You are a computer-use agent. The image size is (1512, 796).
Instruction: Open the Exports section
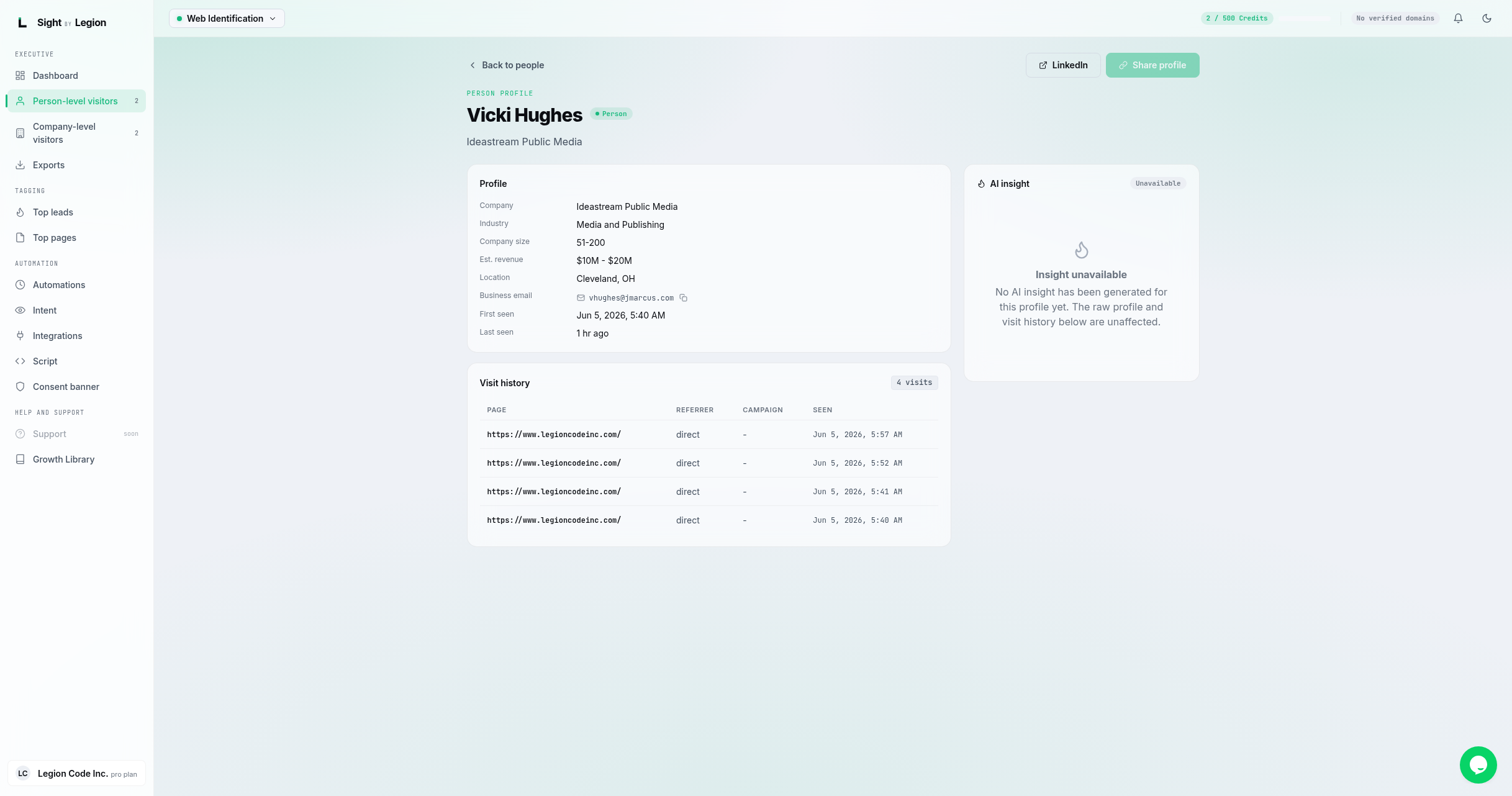(x=76, y=165)
